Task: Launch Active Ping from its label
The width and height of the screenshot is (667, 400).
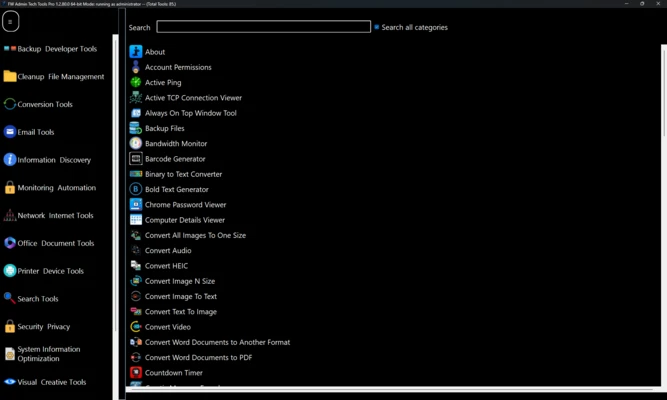Action: tap(163, 83)
